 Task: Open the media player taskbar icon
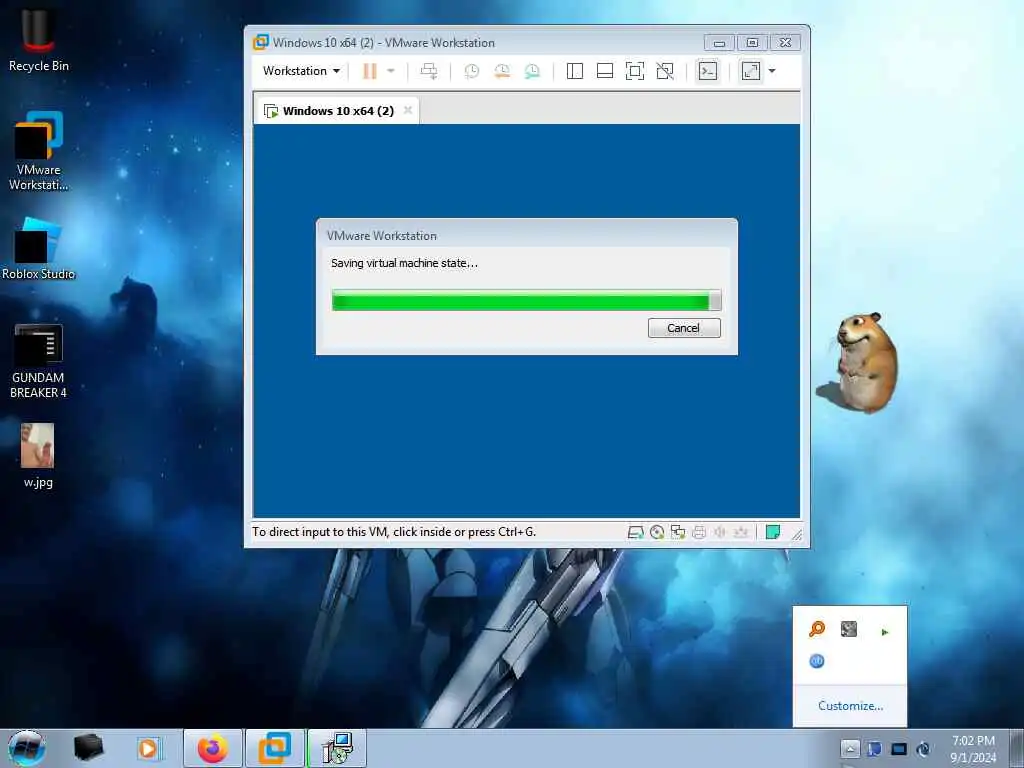(148, 748)
